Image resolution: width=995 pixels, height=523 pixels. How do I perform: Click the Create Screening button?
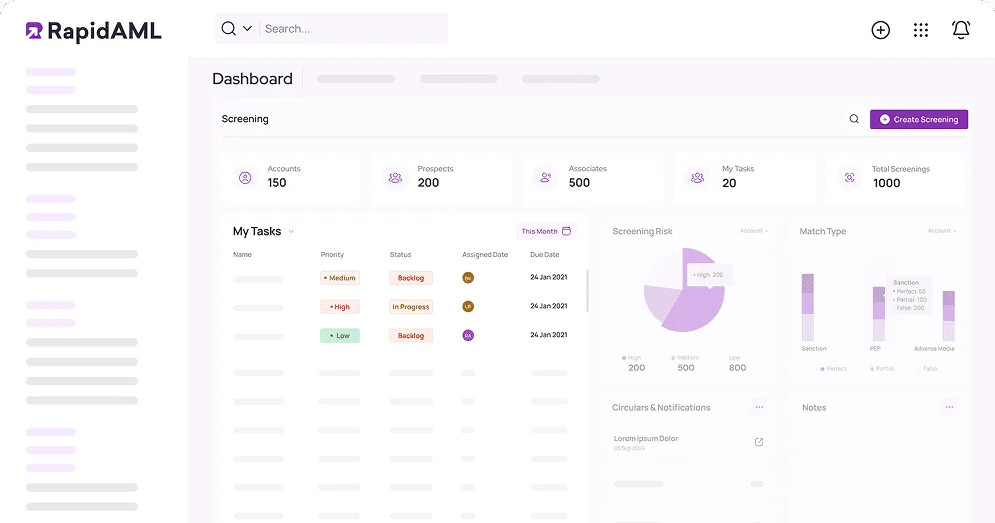pyautogui.click(x=918, y=119)
